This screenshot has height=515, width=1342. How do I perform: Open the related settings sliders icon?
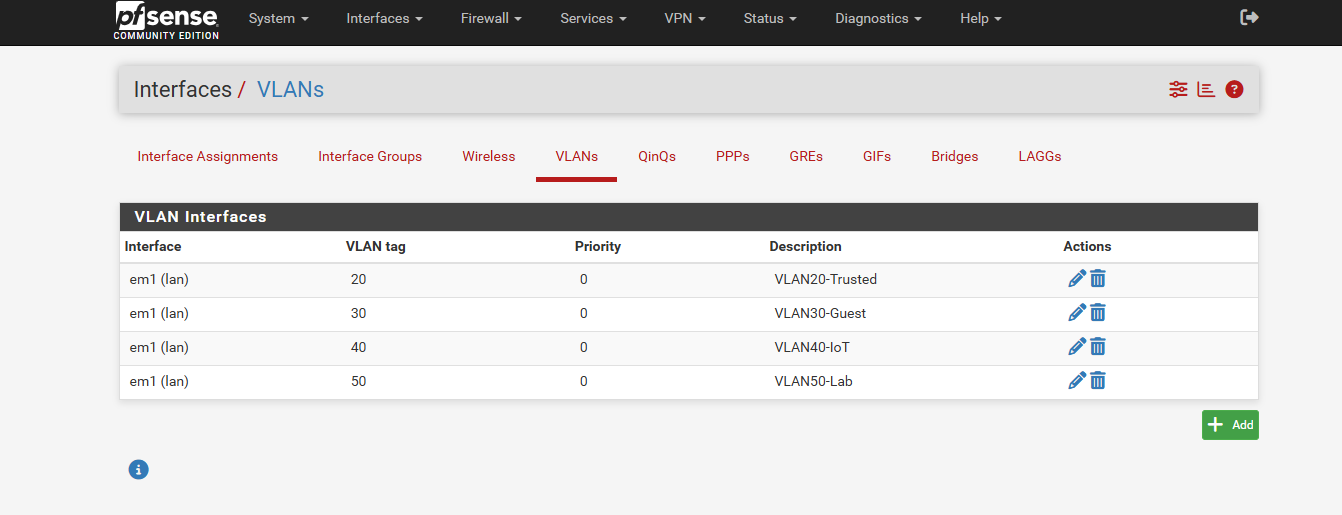(x=1178, y=89)
